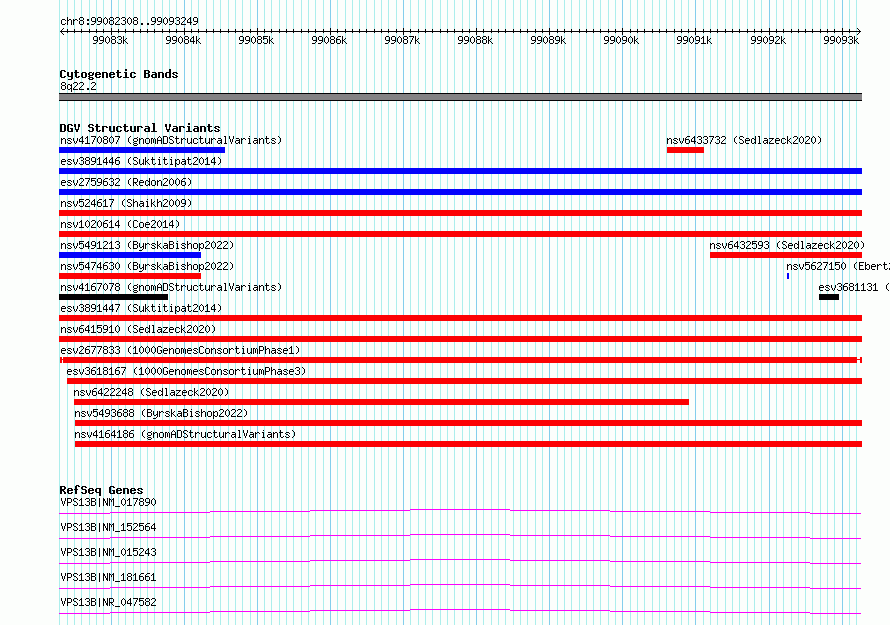This screenshot has width=890, height=625.
Task: Select the black esv3681131 variant bar
Action: [829, 297]
